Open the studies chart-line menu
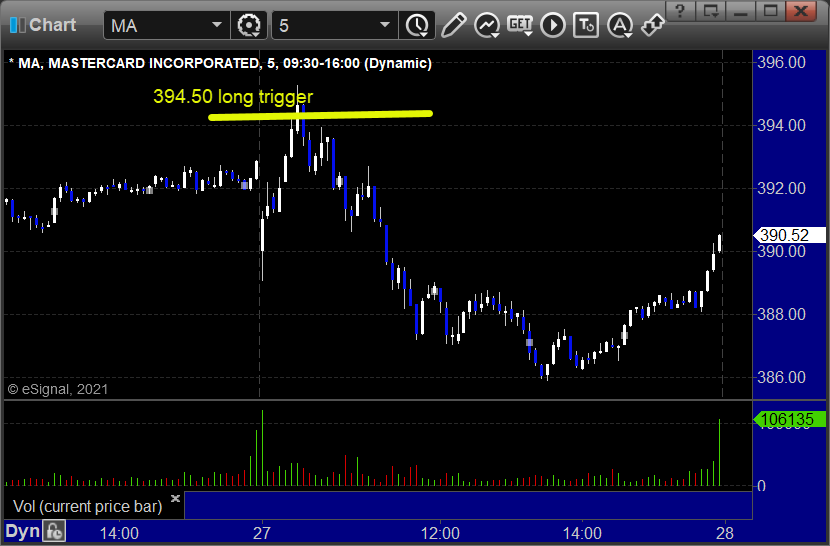 click(486, 25)
